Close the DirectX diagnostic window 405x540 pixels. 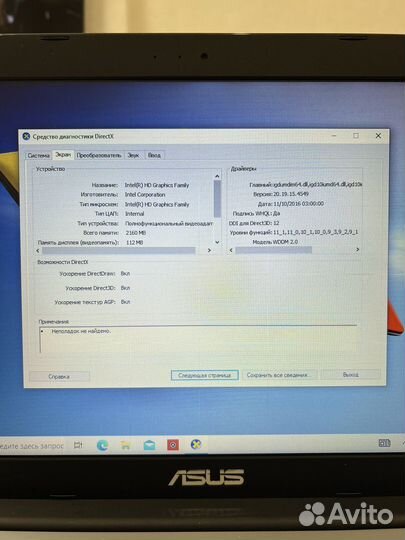pos(378,136)
